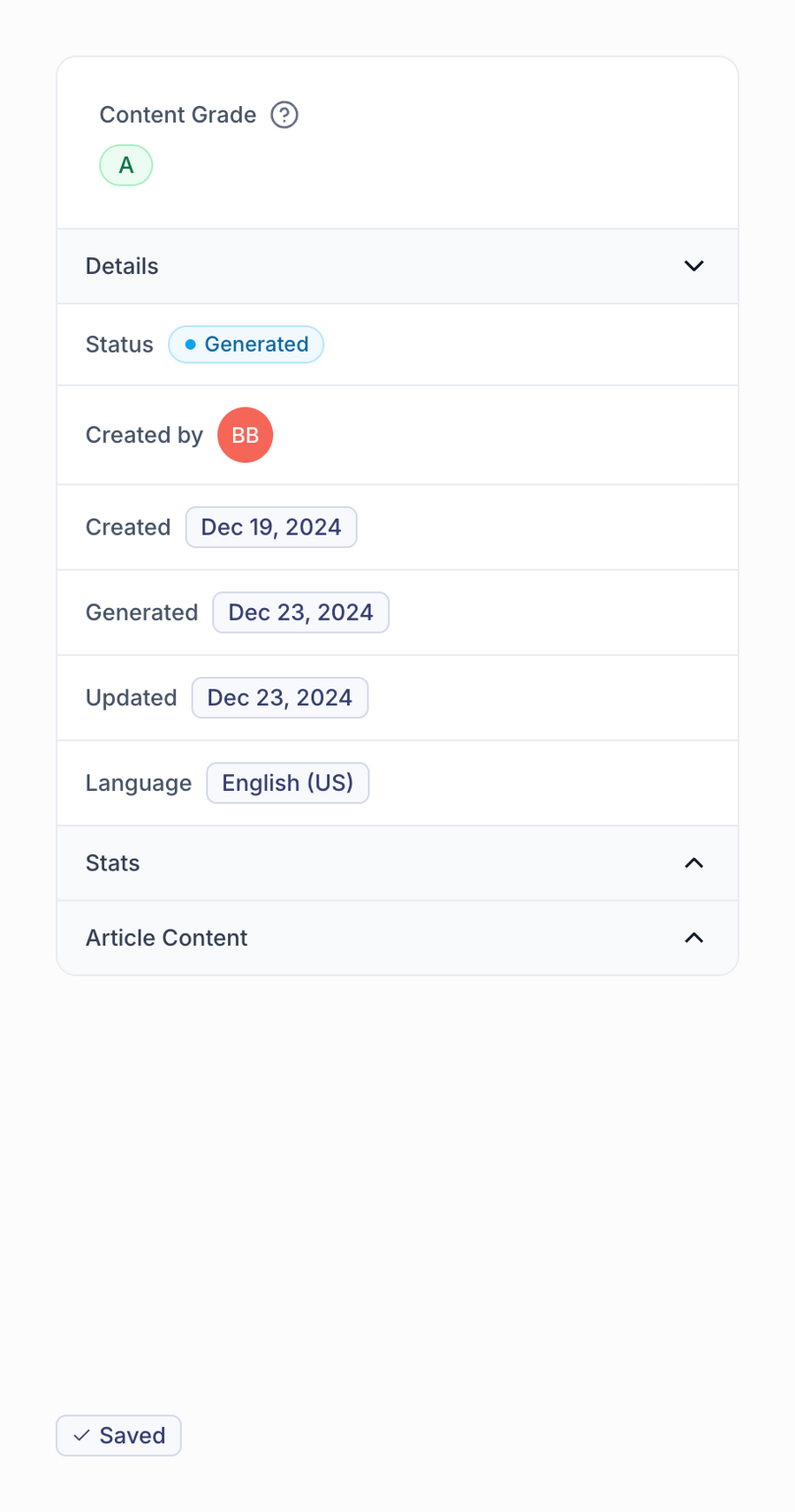Click the Updated date Dec 23, 2024 badge

click(279, 697)
